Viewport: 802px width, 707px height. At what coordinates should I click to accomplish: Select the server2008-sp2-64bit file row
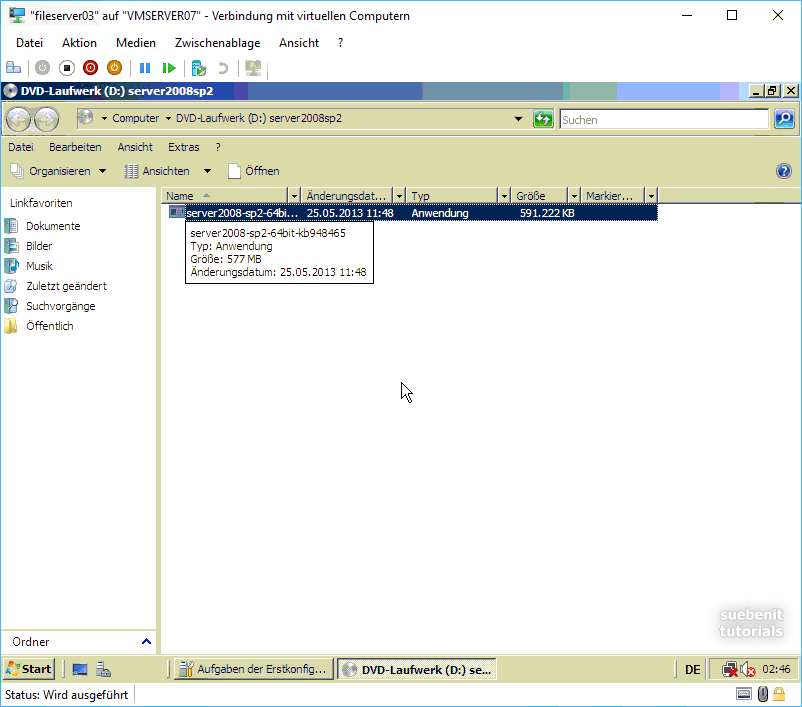click(412, 213)
